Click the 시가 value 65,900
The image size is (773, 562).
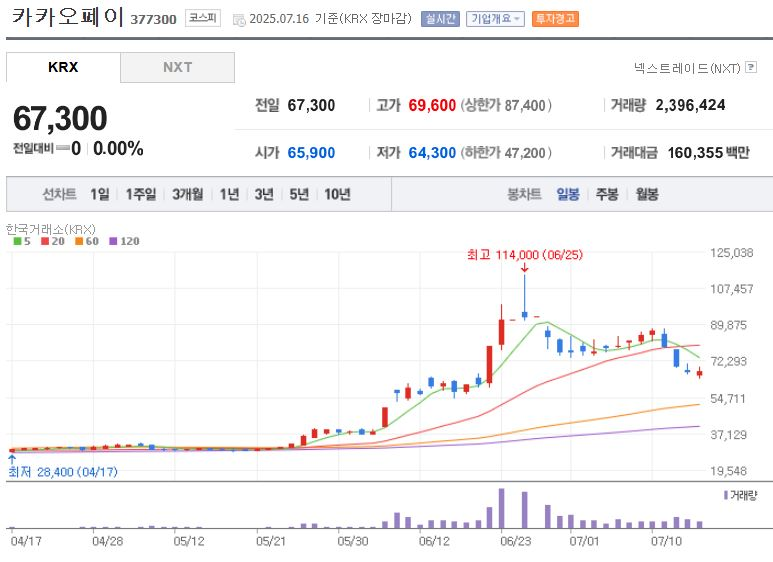tap(311, 153)
